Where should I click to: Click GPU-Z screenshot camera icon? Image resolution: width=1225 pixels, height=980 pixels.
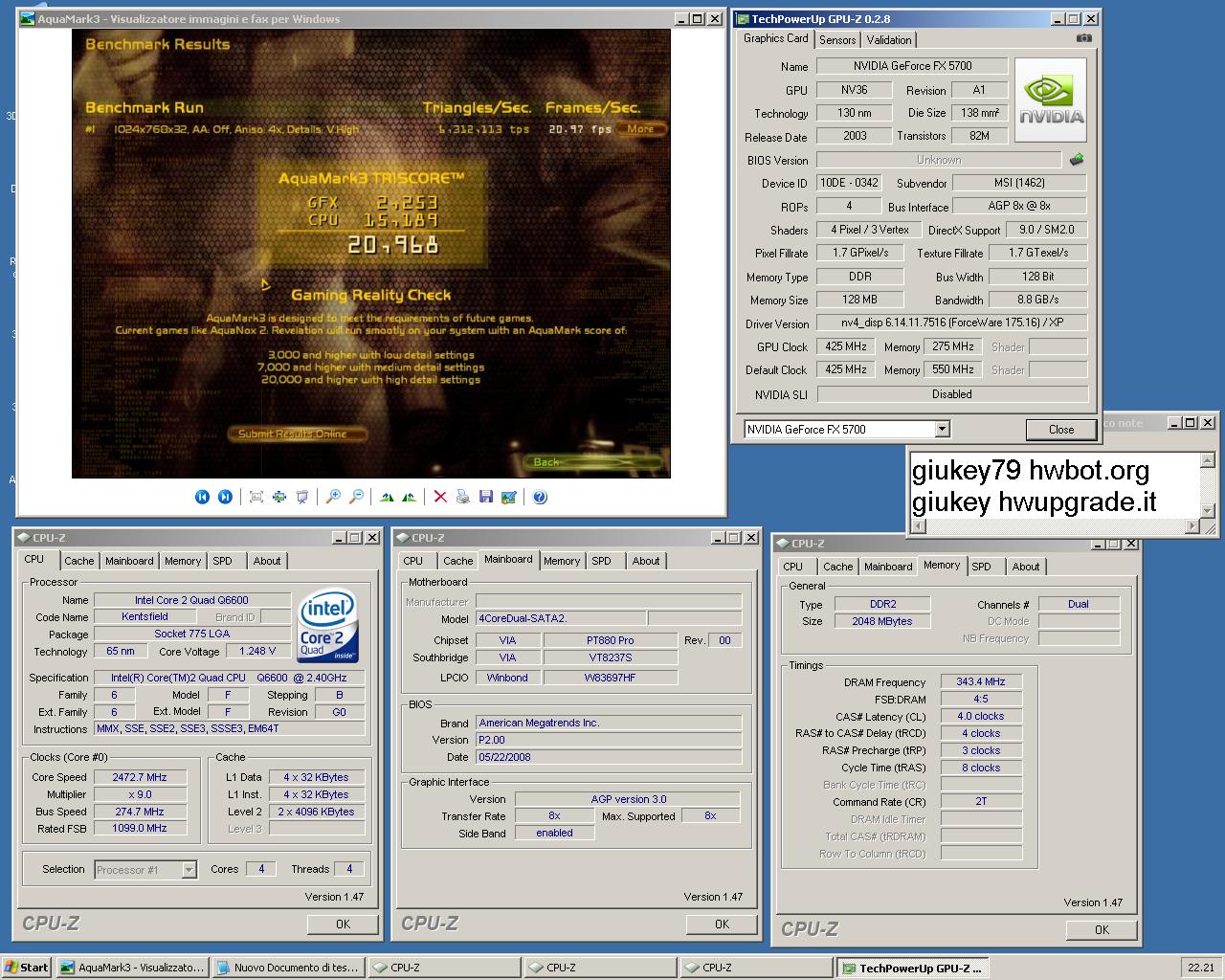(1083, 38)
